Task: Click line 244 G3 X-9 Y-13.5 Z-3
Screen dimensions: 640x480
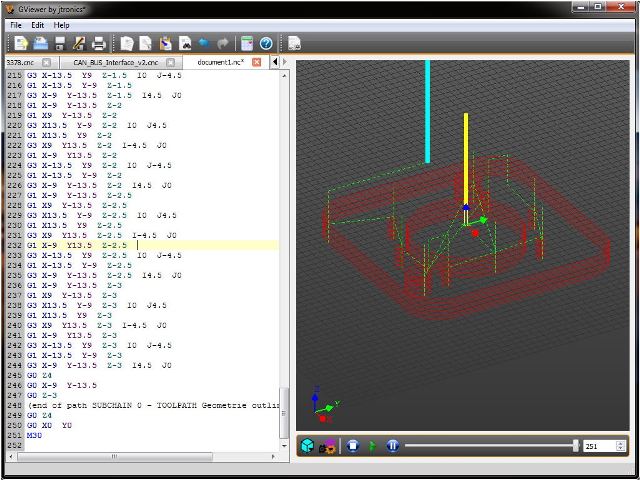Action: click(99, 365)
